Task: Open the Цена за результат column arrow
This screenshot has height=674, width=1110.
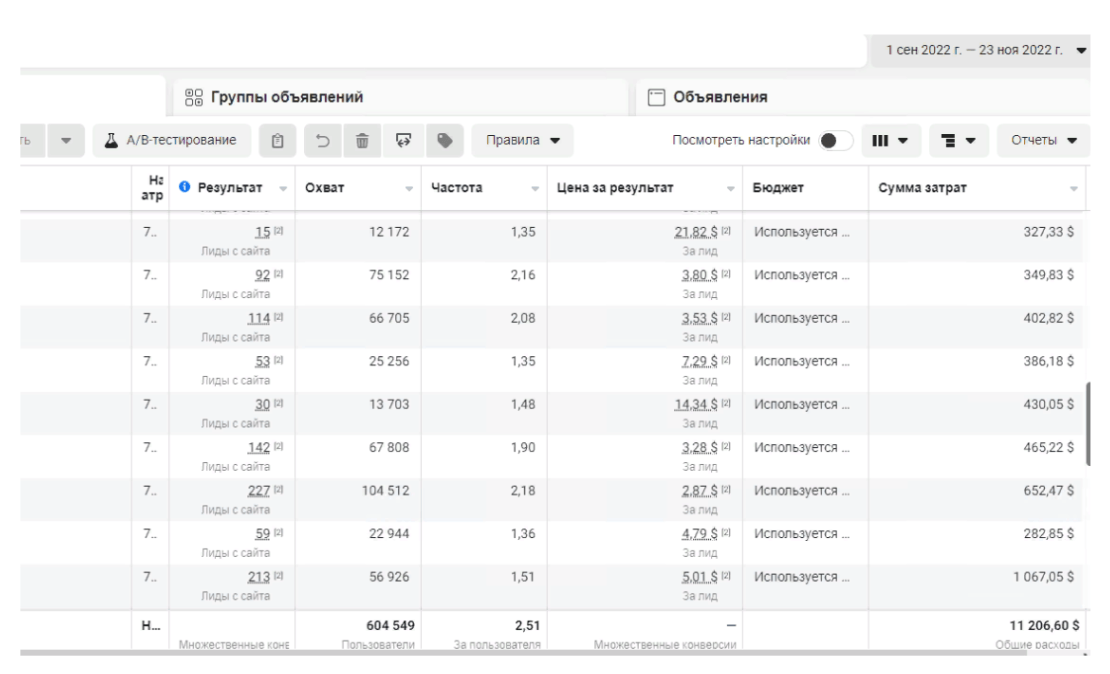Action: click(731, 188)
